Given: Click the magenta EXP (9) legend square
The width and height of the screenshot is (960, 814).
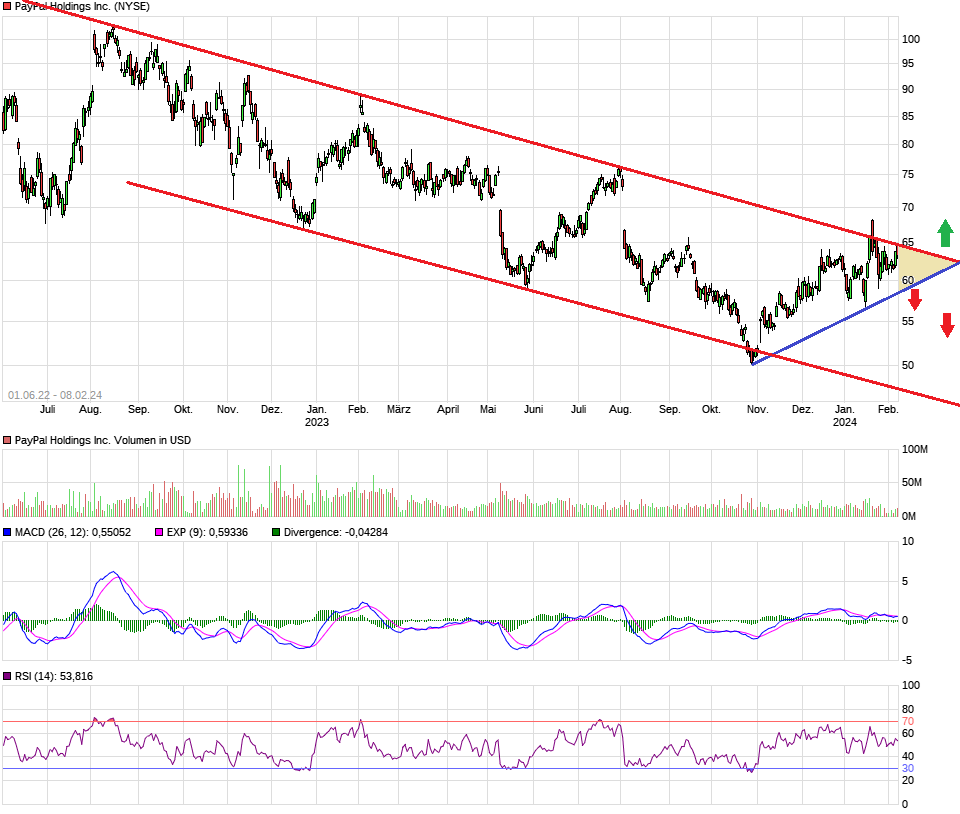Looking at the screenshot, I should click(x=159, y=532).
